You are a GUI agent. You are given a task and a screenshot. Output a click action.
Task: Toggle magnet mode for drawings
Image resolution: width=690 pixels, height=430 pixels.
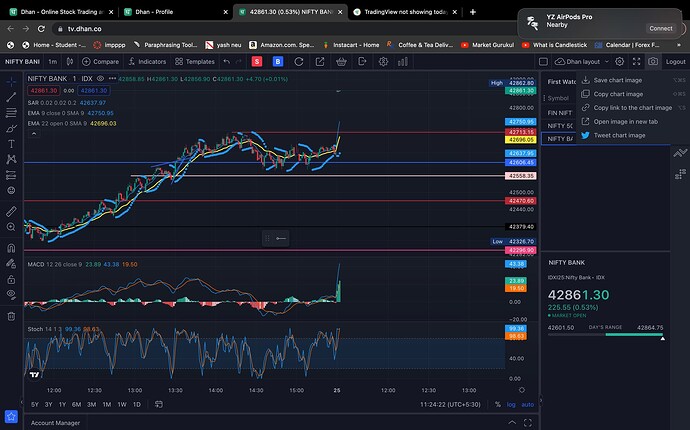(11, 248)
